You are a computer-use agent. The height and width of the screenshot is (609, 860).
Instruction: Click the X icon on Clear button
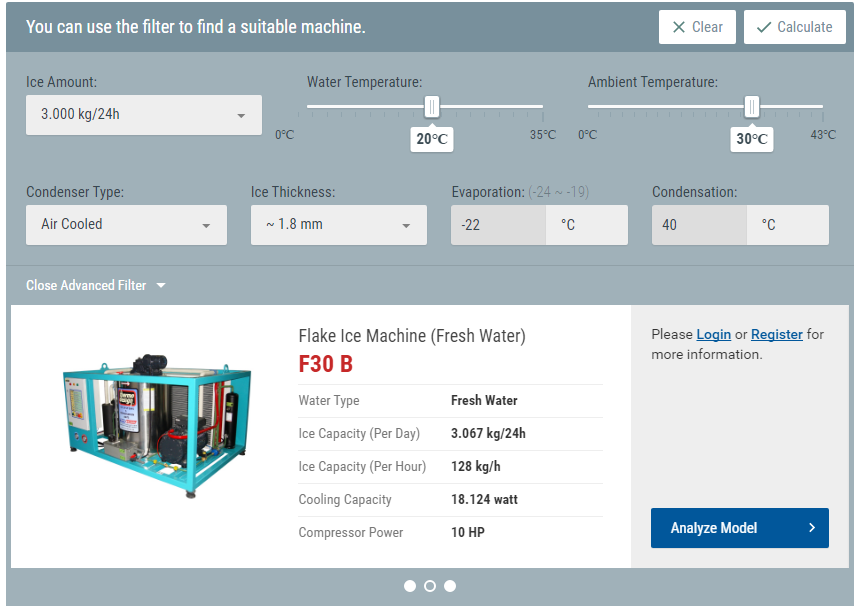coord(678,27)
